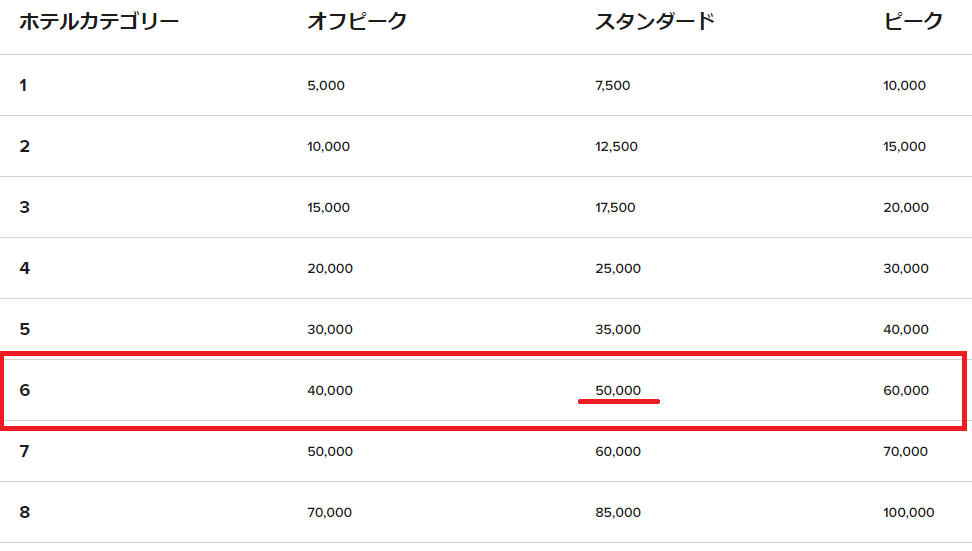The image size is (972, 551).
Task: Click the ピーク column header
Action: pos(913,21)
